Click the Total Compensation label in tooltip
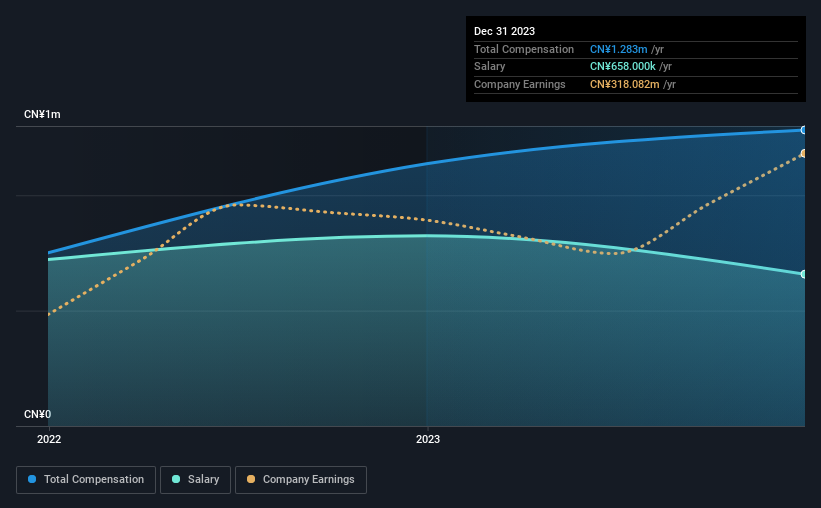The height and width of the screenshot is (508, 821). point(524,49)
